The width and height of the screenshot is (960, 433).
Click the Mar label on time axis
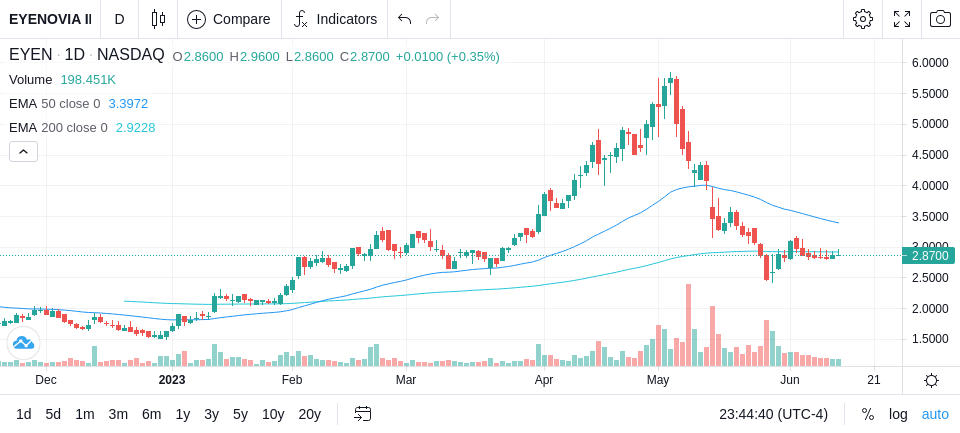pos(405,380)
